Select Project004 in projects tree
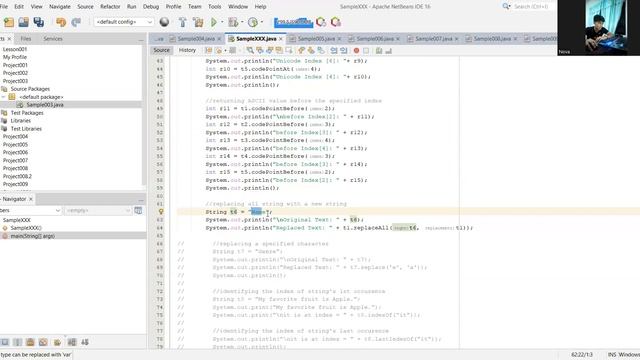Screen dimensions: 640x360 [16, 136]
